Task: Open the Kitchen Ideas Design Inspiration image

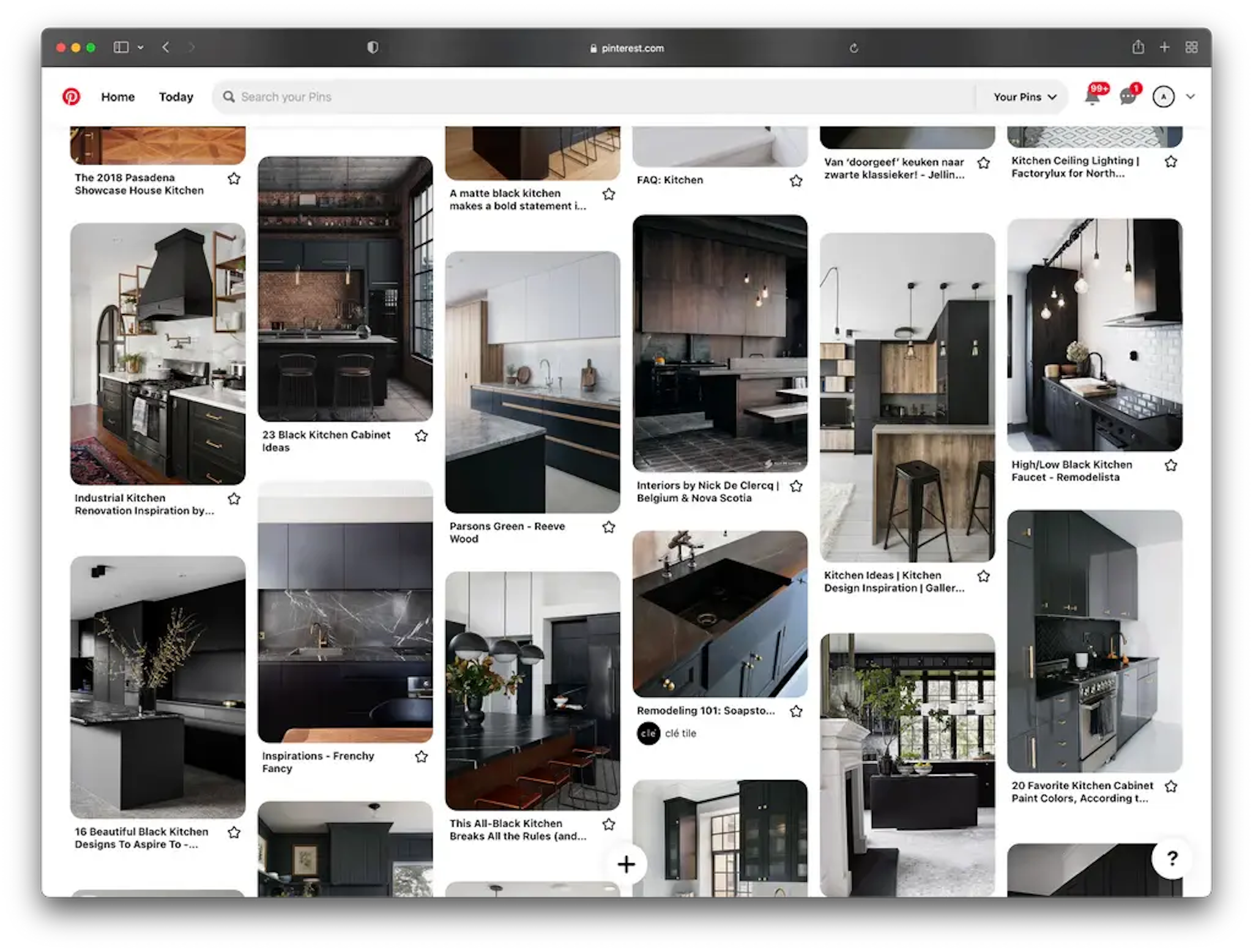Action: click(907, 397)
